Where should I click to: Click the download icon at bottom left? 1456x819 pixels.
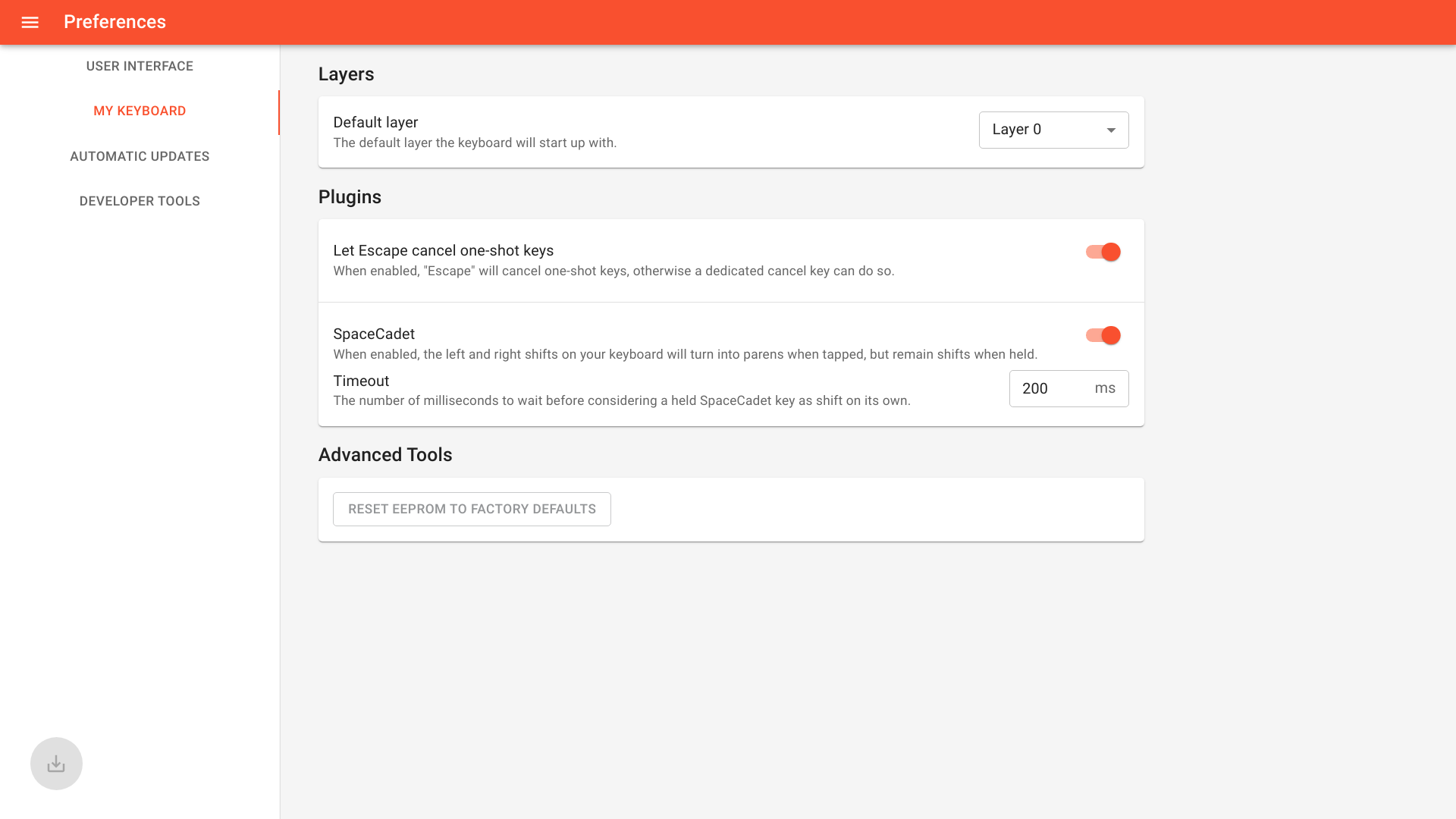click(x=56, y=763)
